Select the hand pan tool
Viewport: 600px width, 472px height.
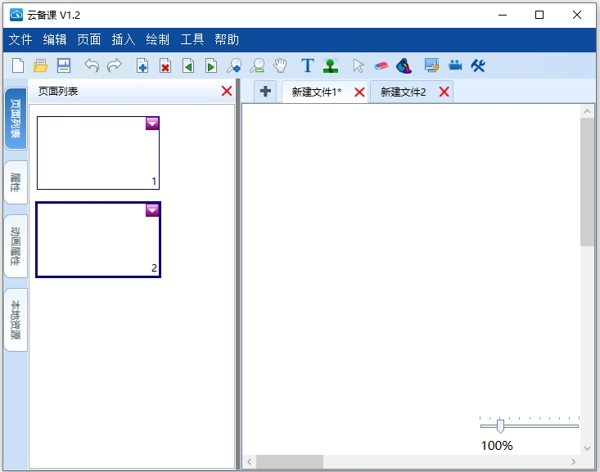coord(281,66)
